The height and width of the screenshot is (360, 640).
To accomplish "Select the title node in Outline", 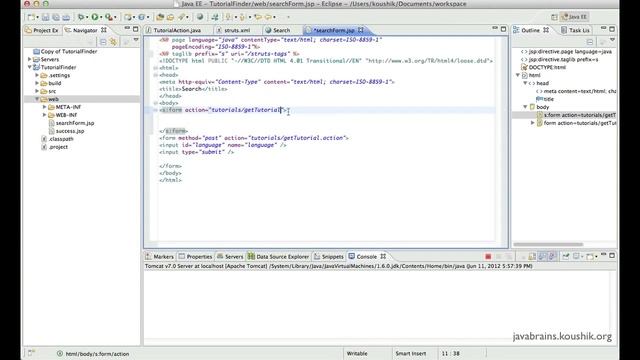I will pos(545,99).
